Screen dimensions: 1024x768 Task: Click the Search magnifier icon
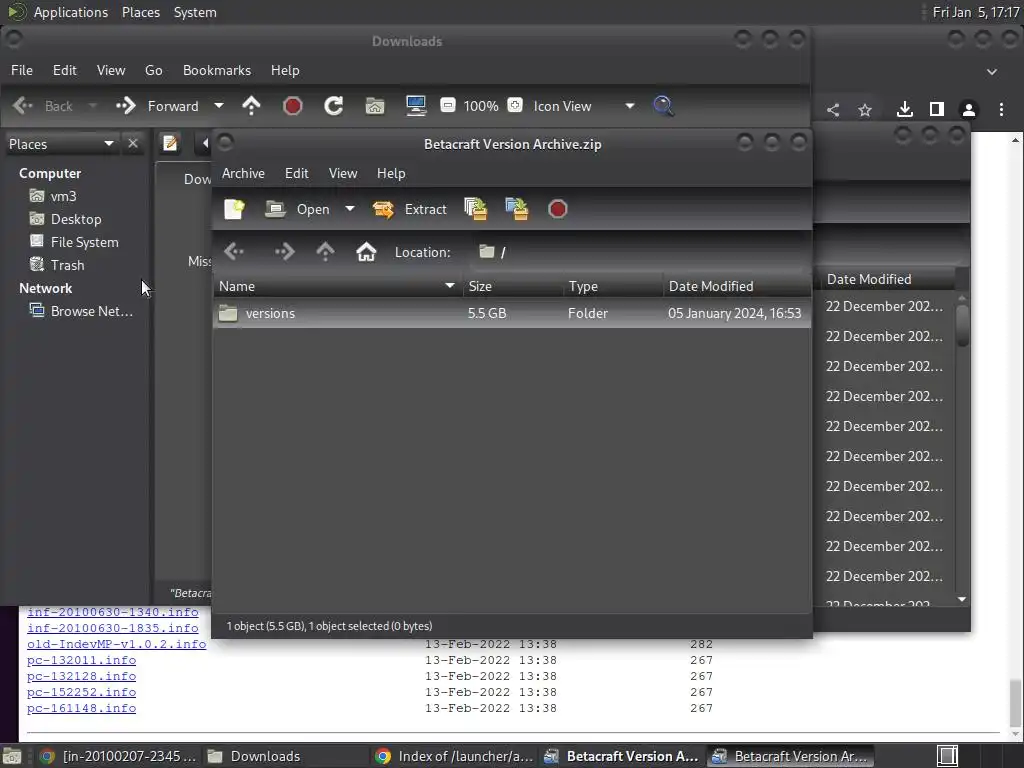(x=663, y=106)
